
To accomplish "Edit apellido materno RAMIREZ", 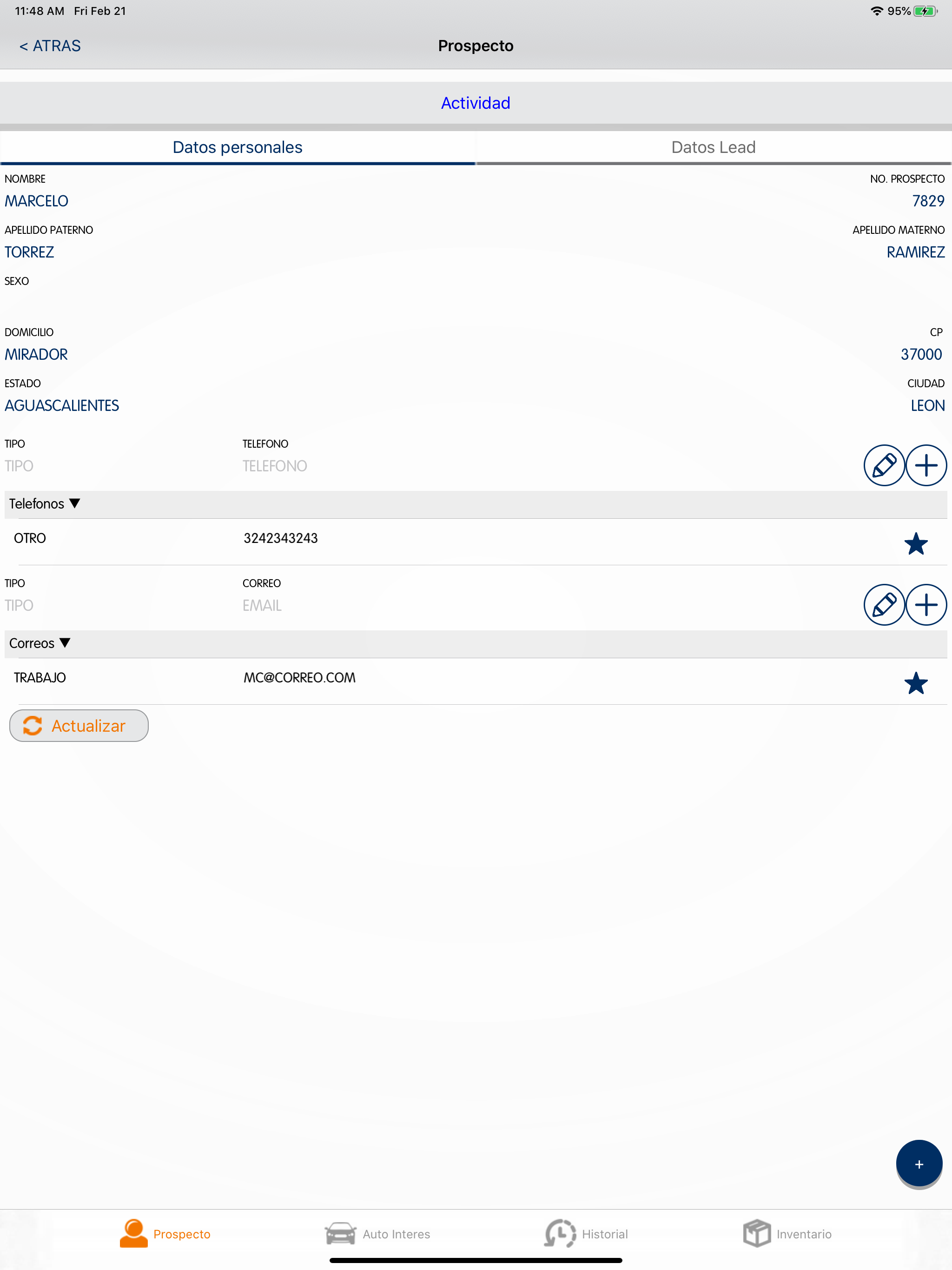I will 915,252.
